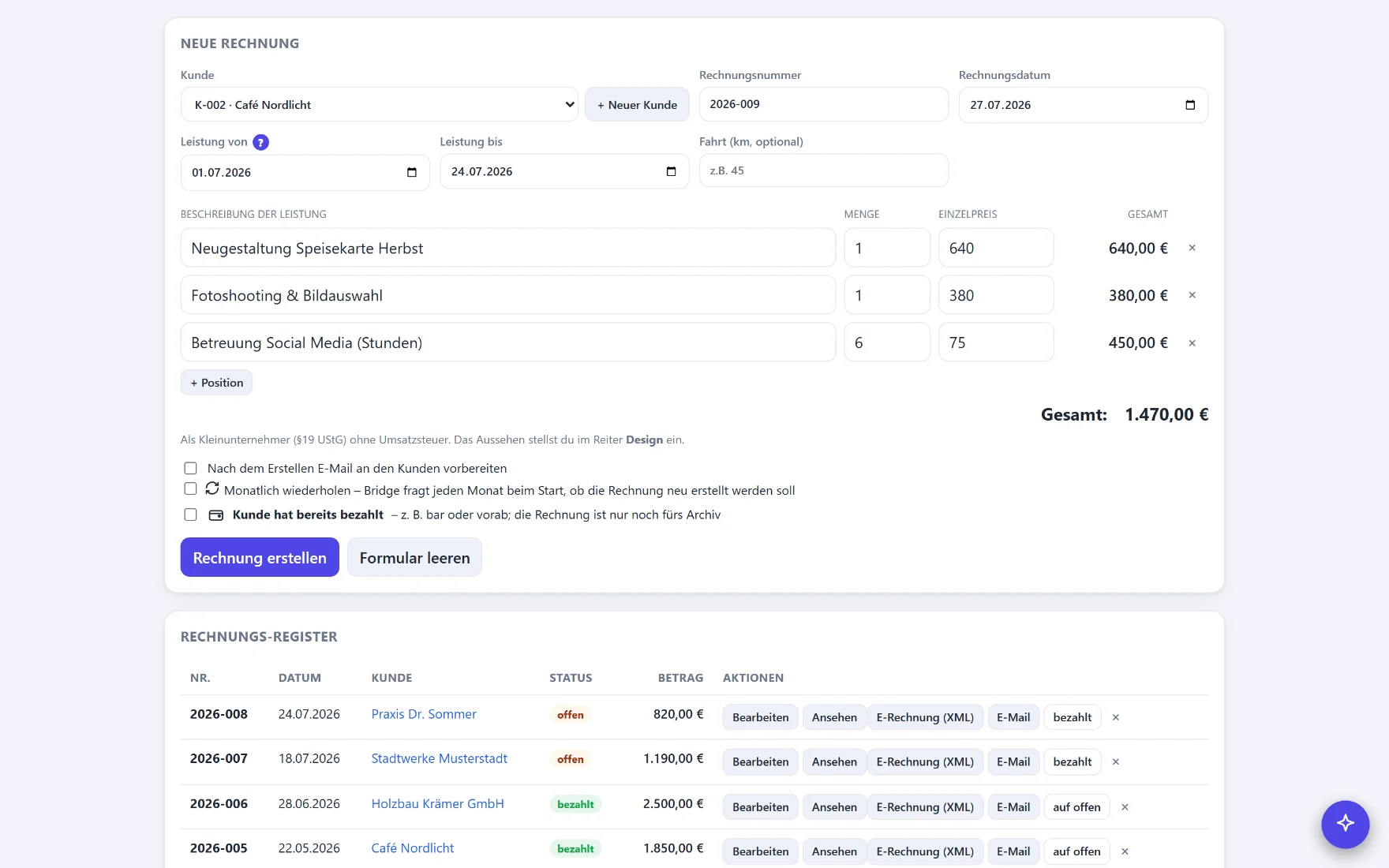Screen dimensions: 1389x868
Task: Click the Einzelpreis field showing 380
Action: click(996, 295)
